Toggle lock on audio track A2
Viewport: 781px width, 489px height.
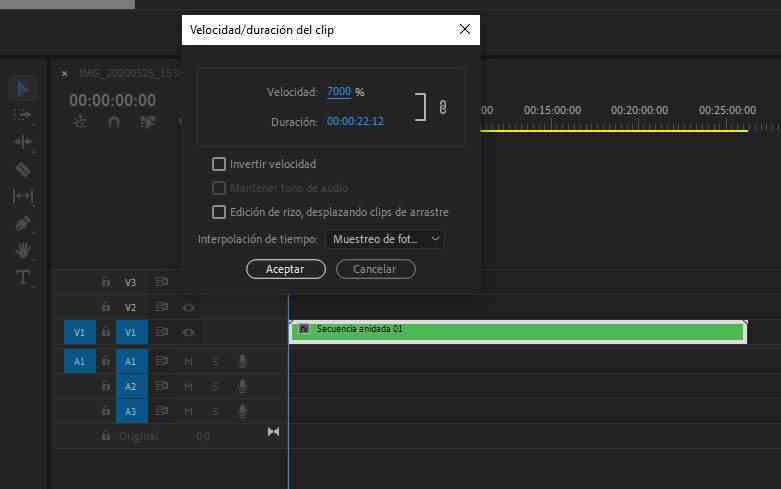coord(106,386)
